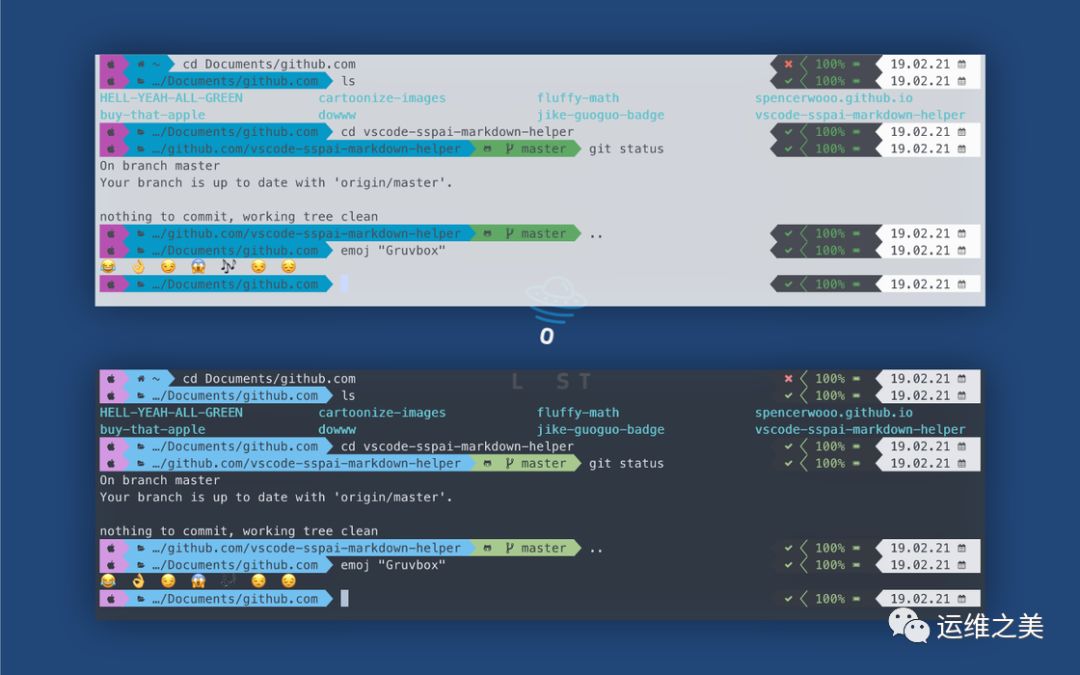This screenshot has height=675, width=1080.
Task: Click the calendar icon on the dark terminal "git status" row
Action: pyautogui.click(x=962, y=464)
